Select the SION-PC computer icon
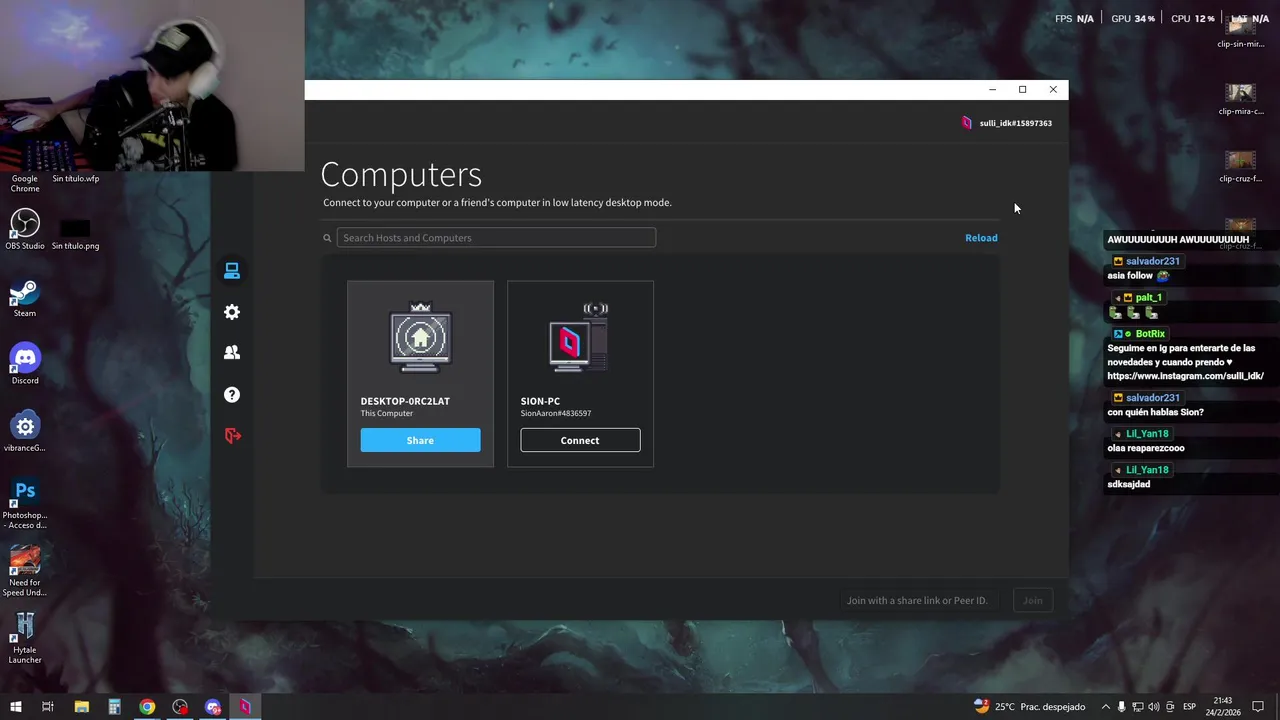The width and height of the screenshot is (1280, 720). 579,337
